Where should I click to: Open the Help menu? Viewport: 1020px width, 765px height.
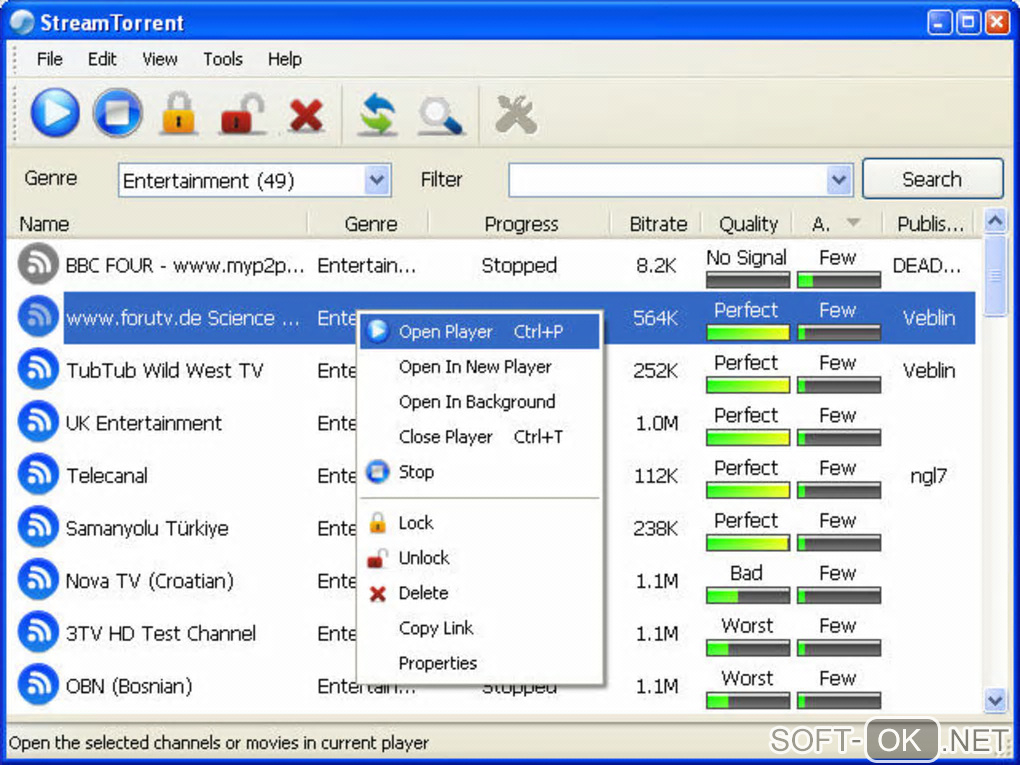[x=284, y=59]
